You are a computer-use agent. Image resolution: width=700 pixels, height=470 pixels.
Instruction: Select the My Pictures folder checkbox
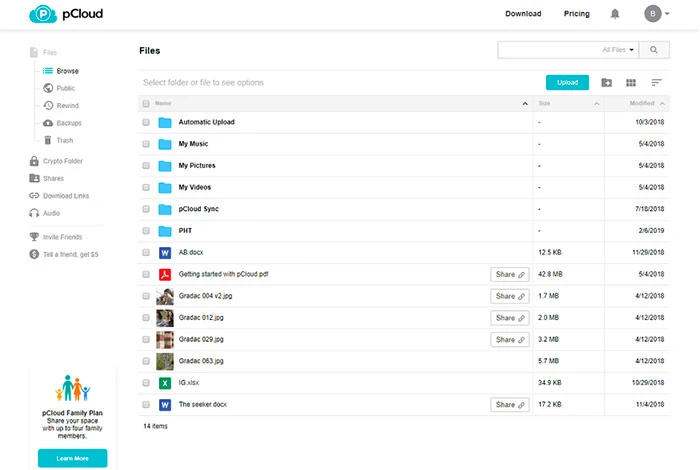[x=146, y=166]
